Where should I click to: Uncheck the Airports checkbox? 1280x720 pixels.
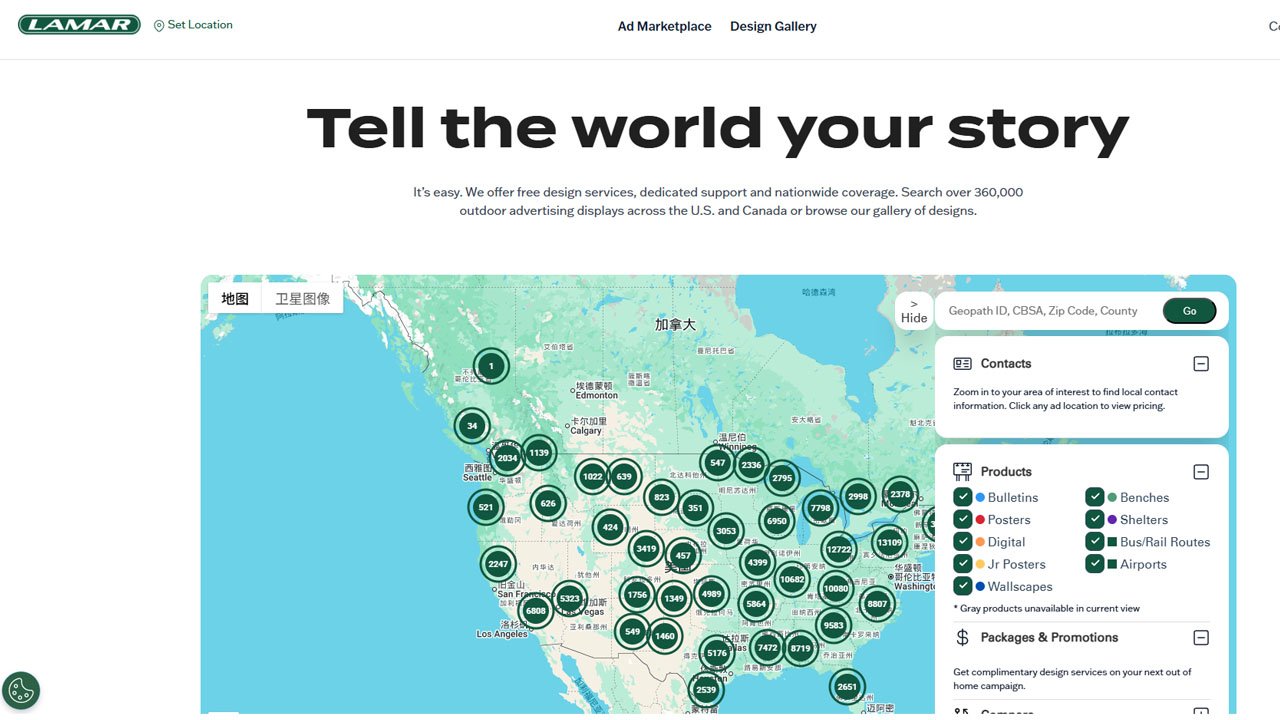[x=1095, y=564]
